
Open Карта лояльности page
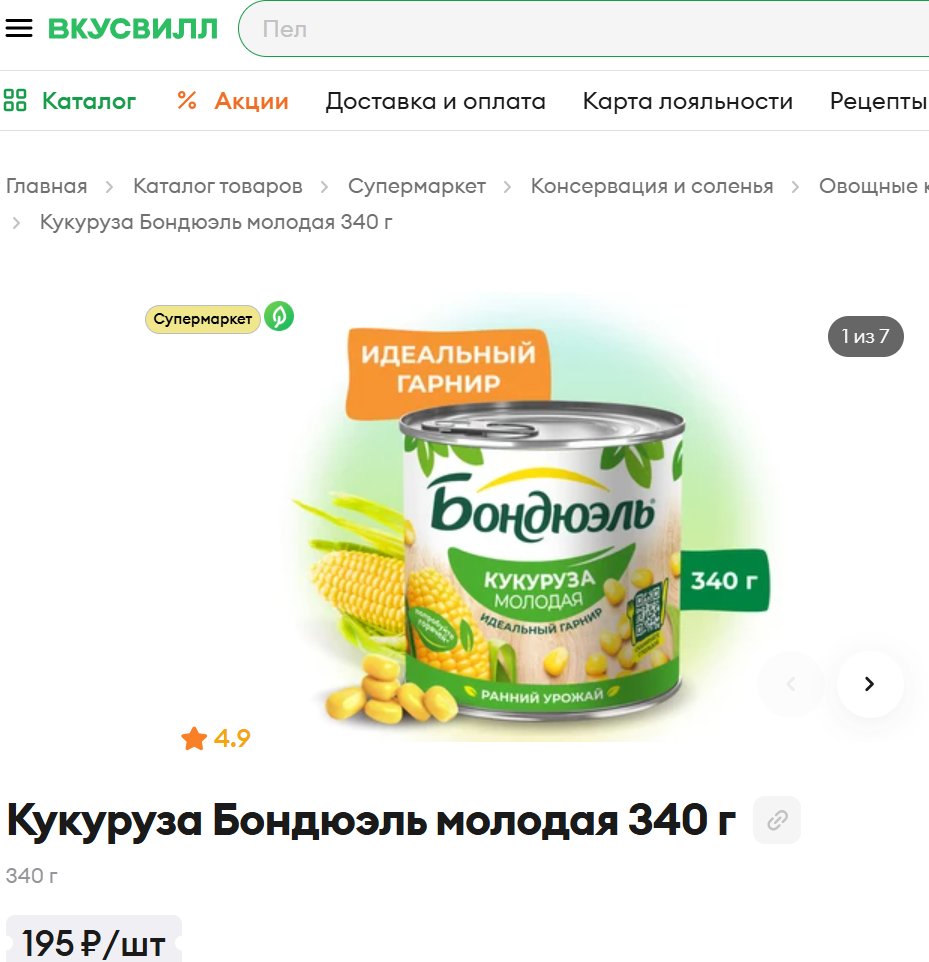click(687, 101)
